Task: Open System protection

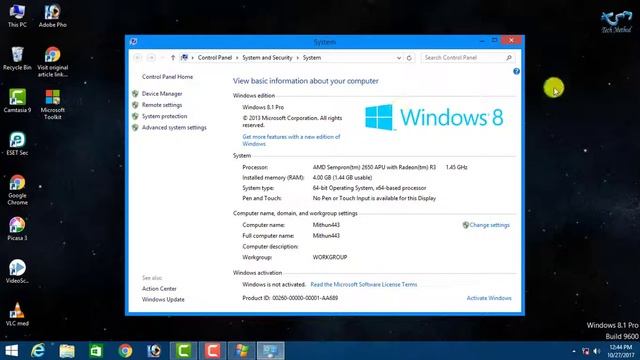Action: [164, 116]
